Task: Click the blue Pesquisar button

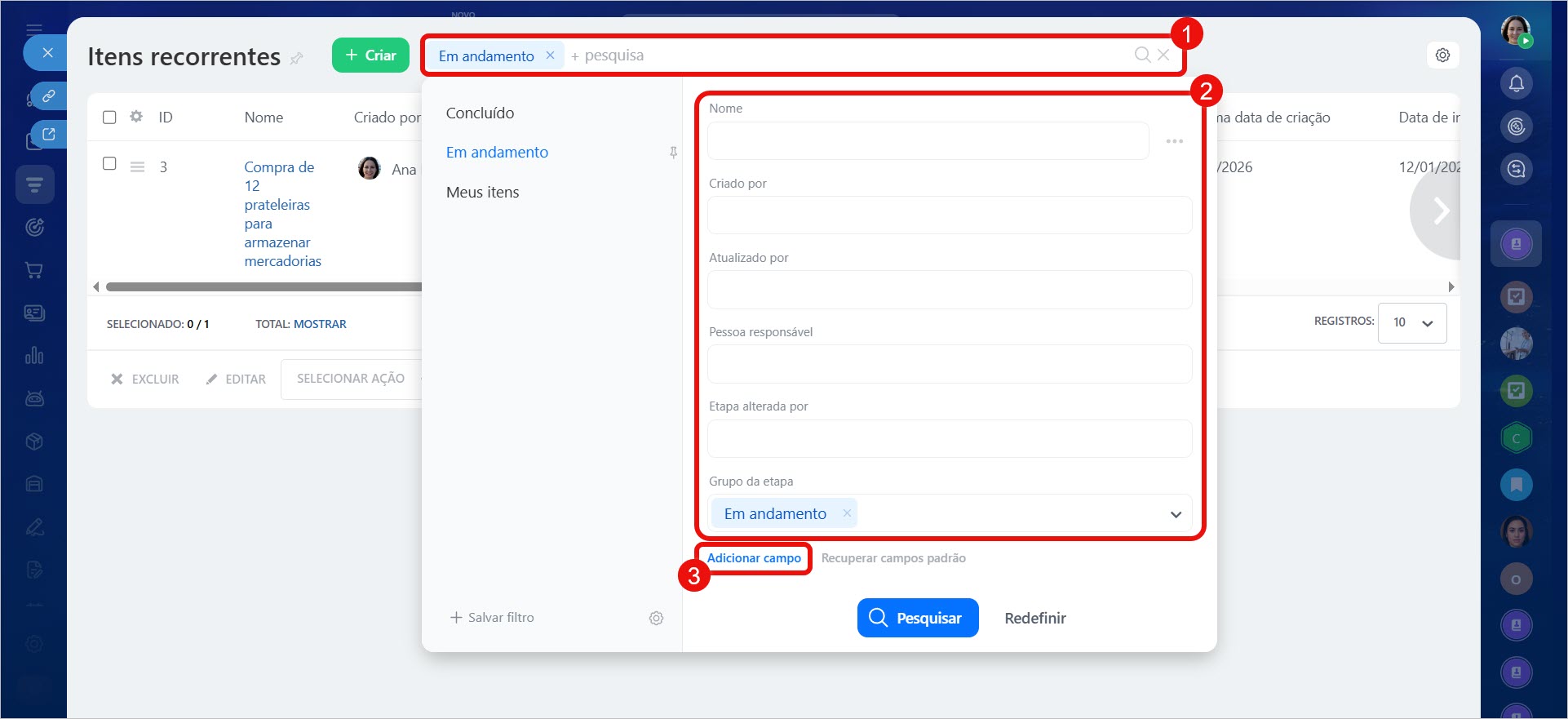Action: tap(917, 618)
